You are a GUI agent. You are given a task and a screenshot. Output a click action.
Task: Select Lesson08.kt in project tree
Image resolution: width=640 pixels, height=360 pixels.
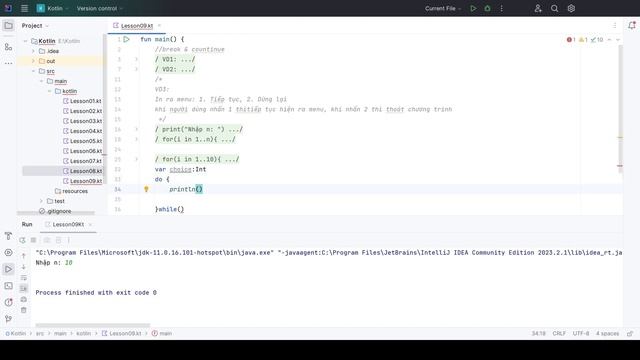[82, 171]
